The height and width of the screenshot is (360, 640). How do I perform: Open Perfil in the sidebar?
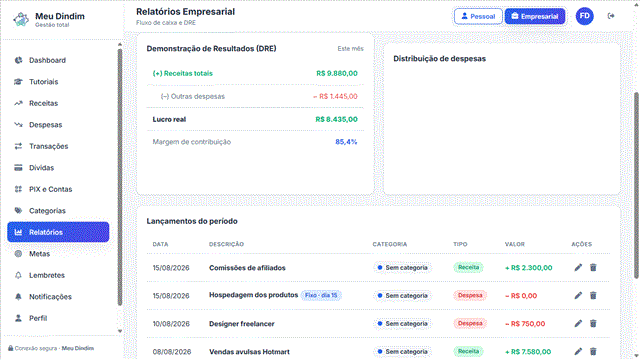58,318
